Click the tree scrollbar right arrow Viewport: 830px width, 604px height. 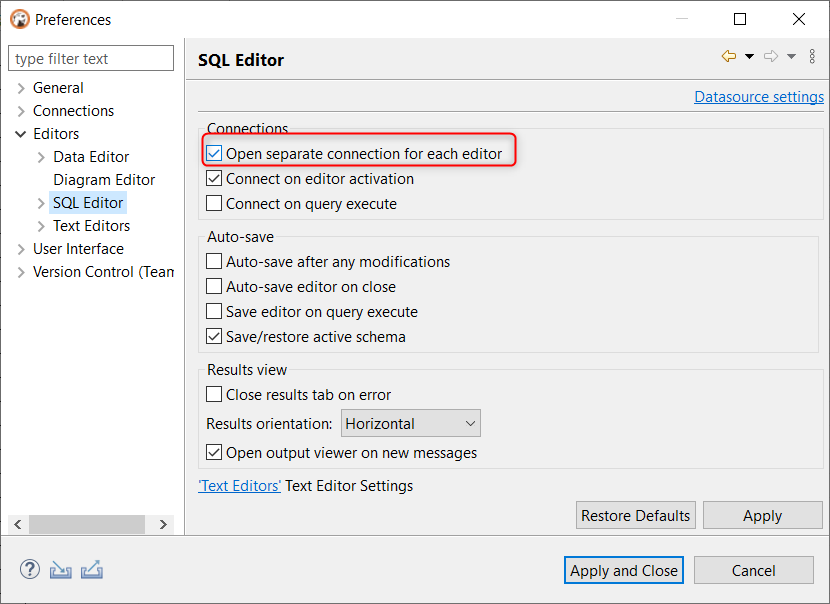pos(163,525)
